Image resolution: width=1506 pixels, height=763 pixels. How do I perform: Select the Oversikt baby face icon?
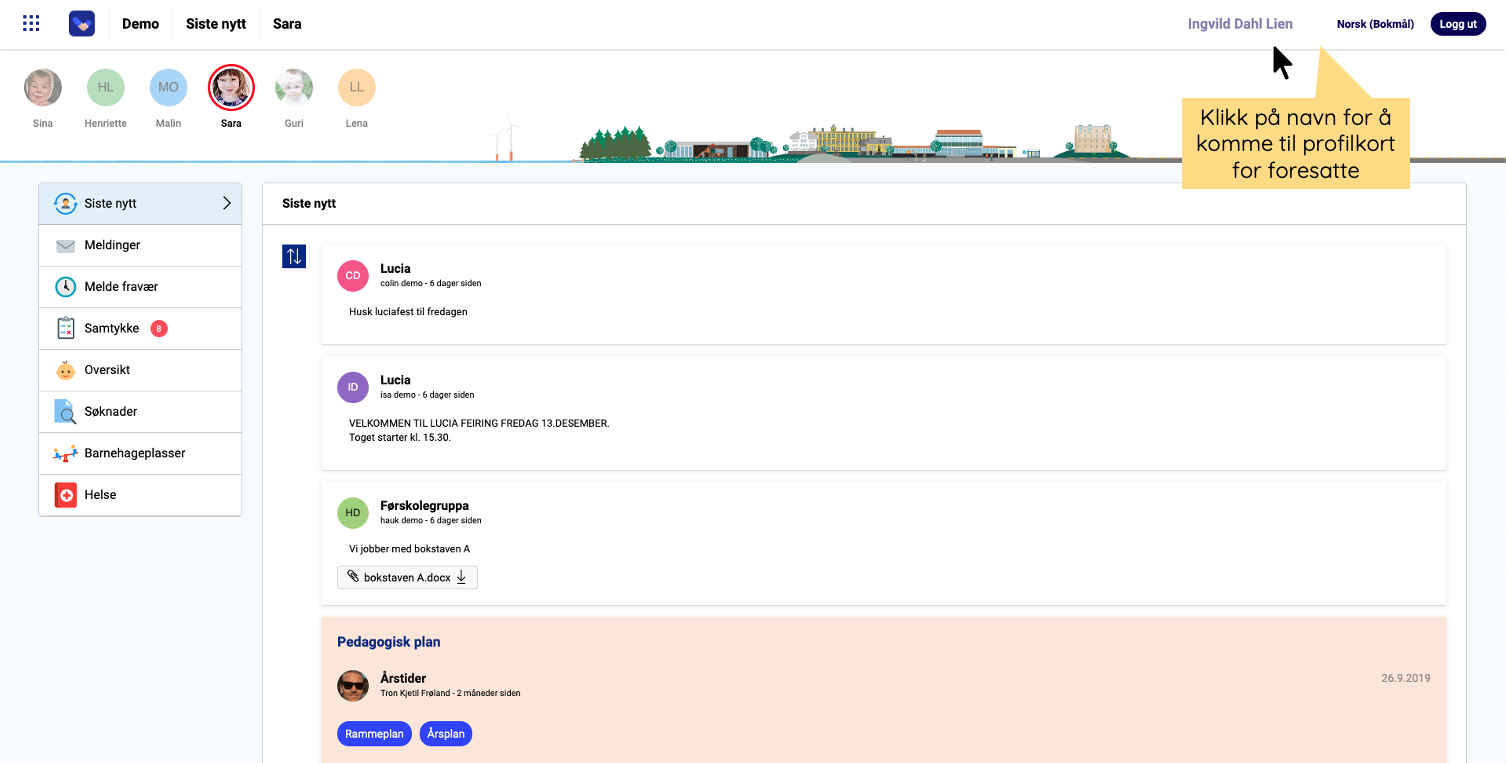click(66, 370)
